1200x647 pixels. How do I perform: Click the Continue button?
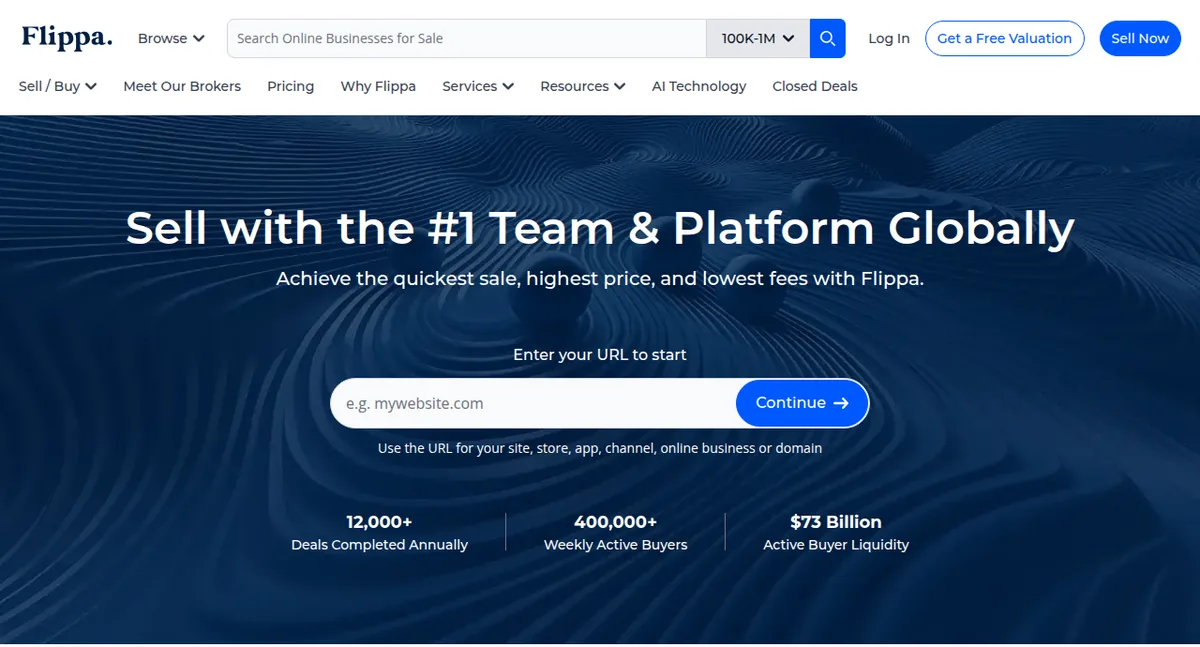tap(802, 403)
